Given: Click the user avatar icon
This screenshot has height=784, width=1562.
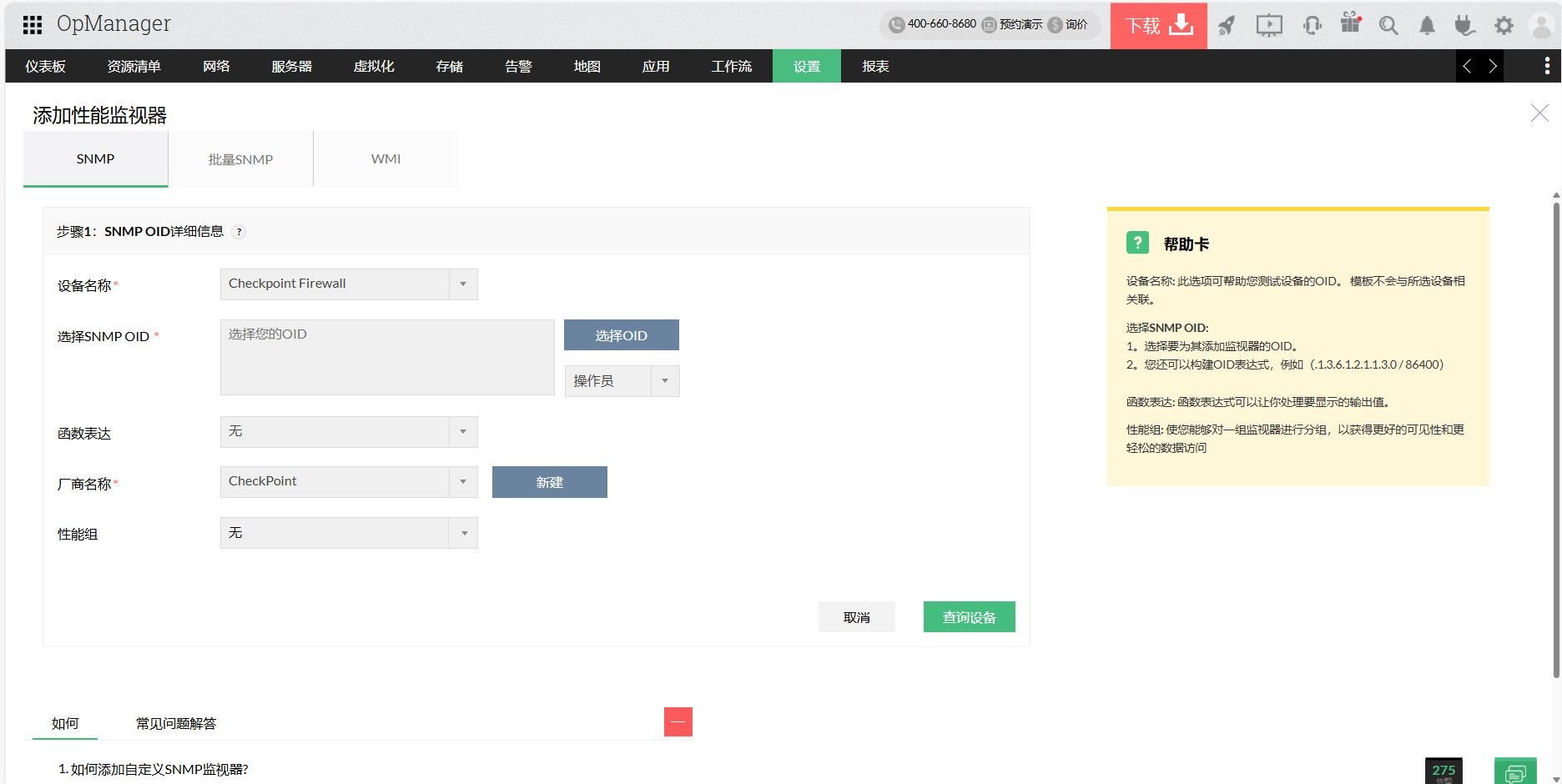Looking at the screenshot, I should [x=1541, y=25].
